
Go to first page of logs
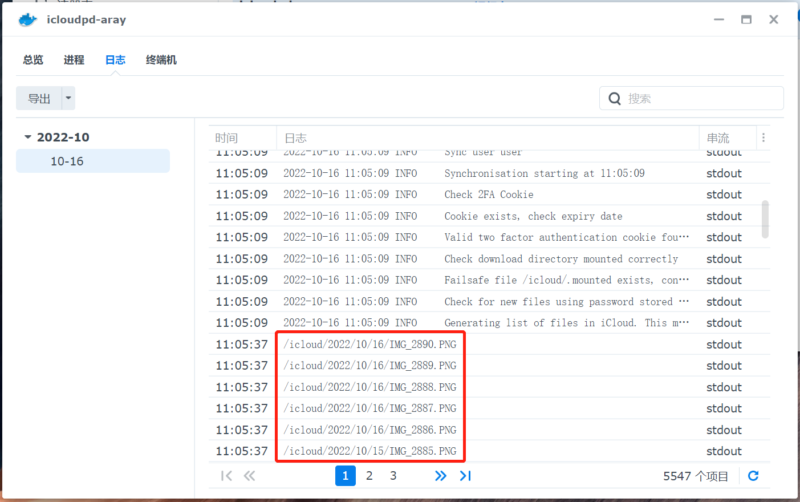coord(226,476)
